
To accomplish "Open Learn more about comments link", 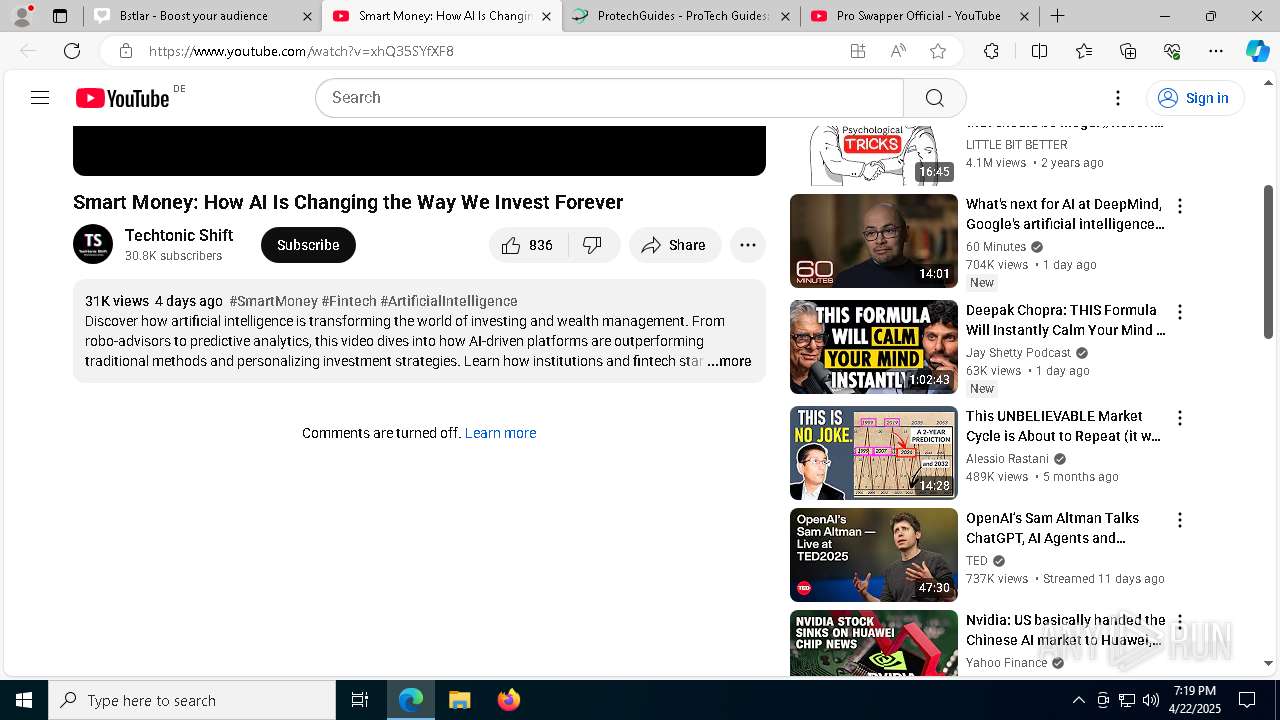I will [500, 433].
